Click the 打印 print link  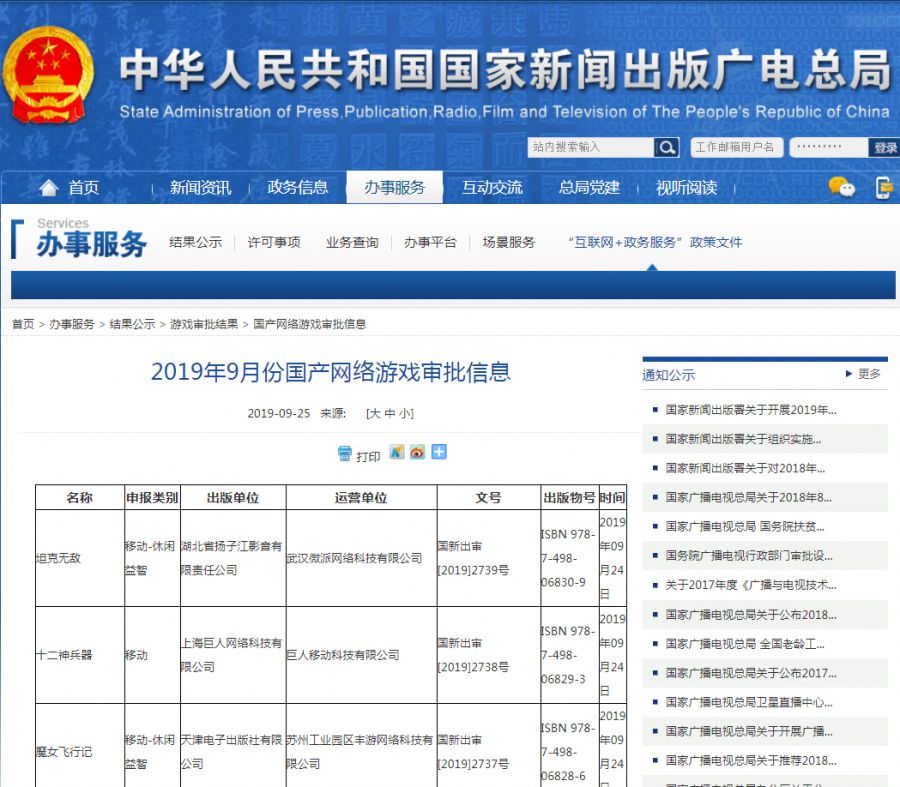(x=368, y=456)
